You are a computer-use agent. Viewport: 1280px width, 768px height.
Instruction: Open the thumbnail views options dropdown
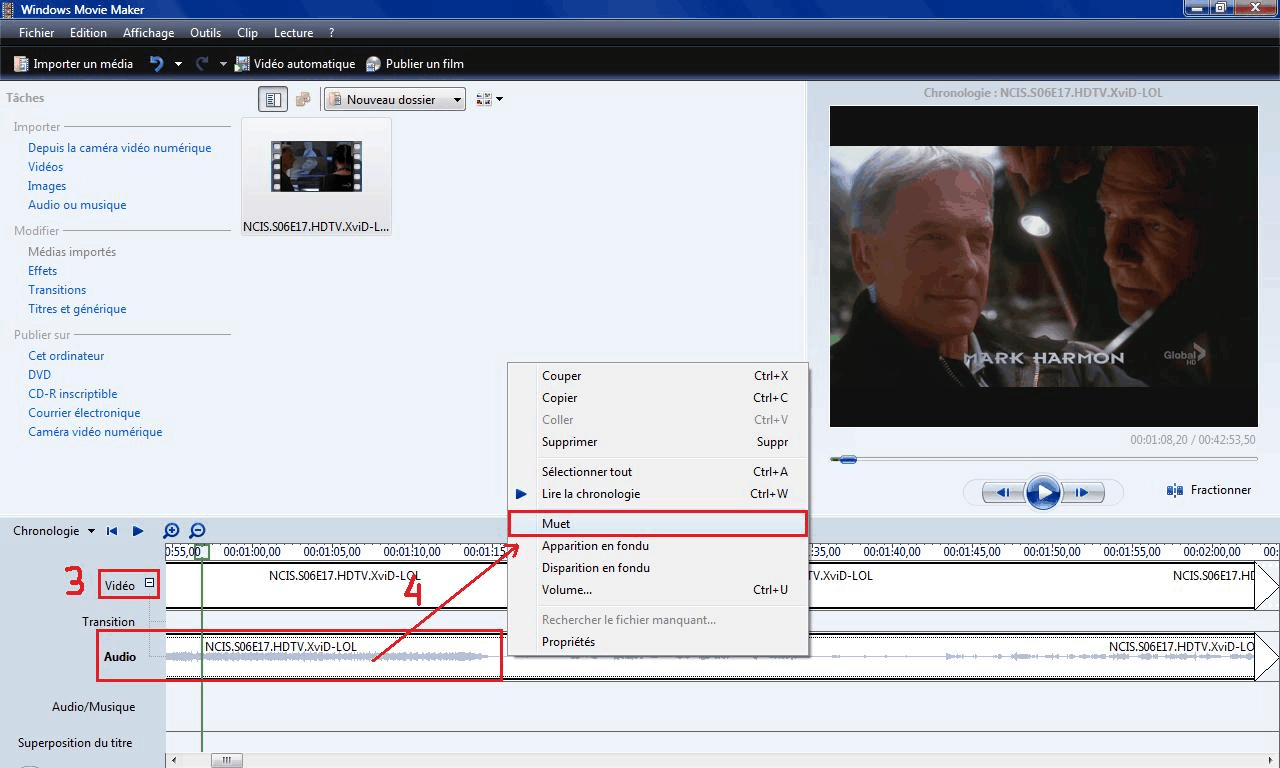click(489, 99)
